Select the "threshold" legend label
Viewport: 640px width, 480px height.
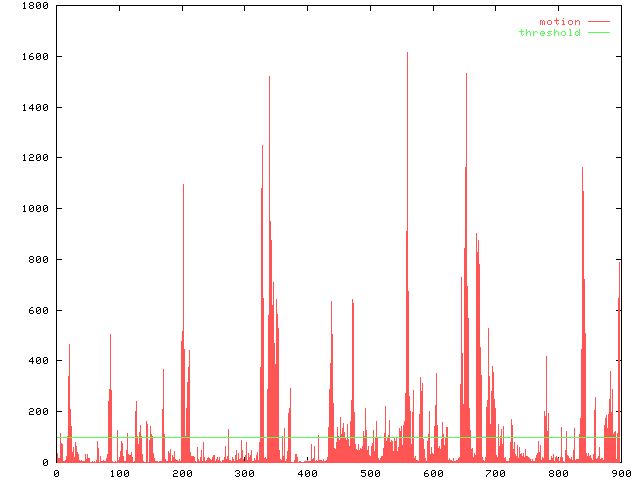pos(549,32)
